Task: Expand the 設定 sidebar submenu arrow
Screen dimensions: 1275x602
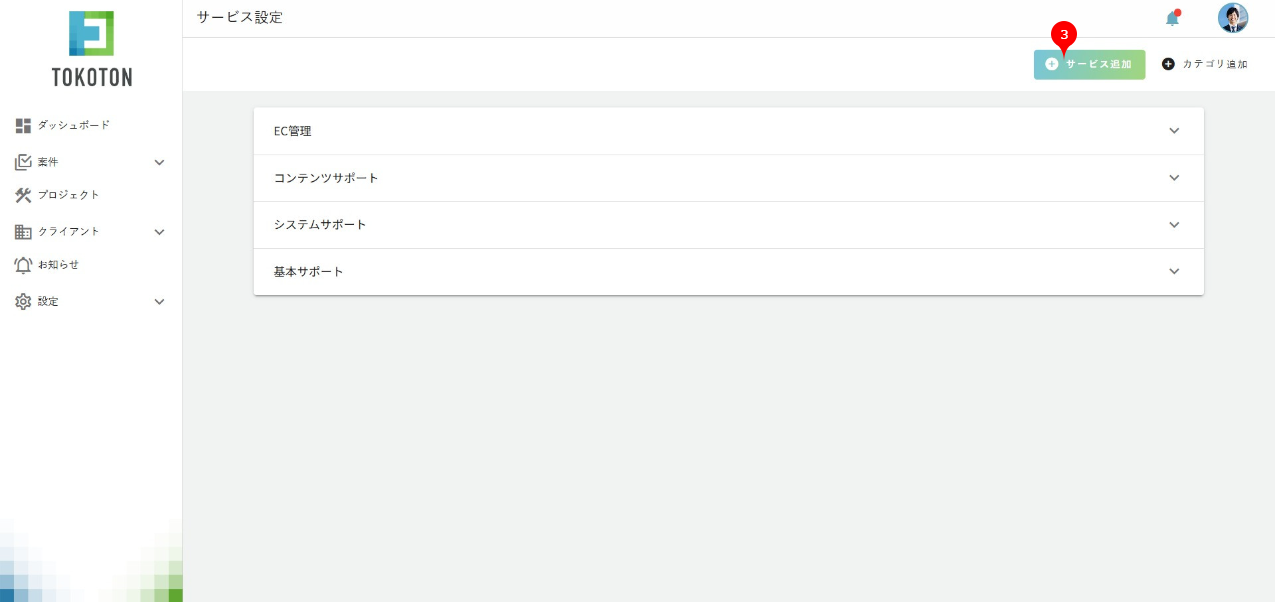Action: tap(159, 302)
